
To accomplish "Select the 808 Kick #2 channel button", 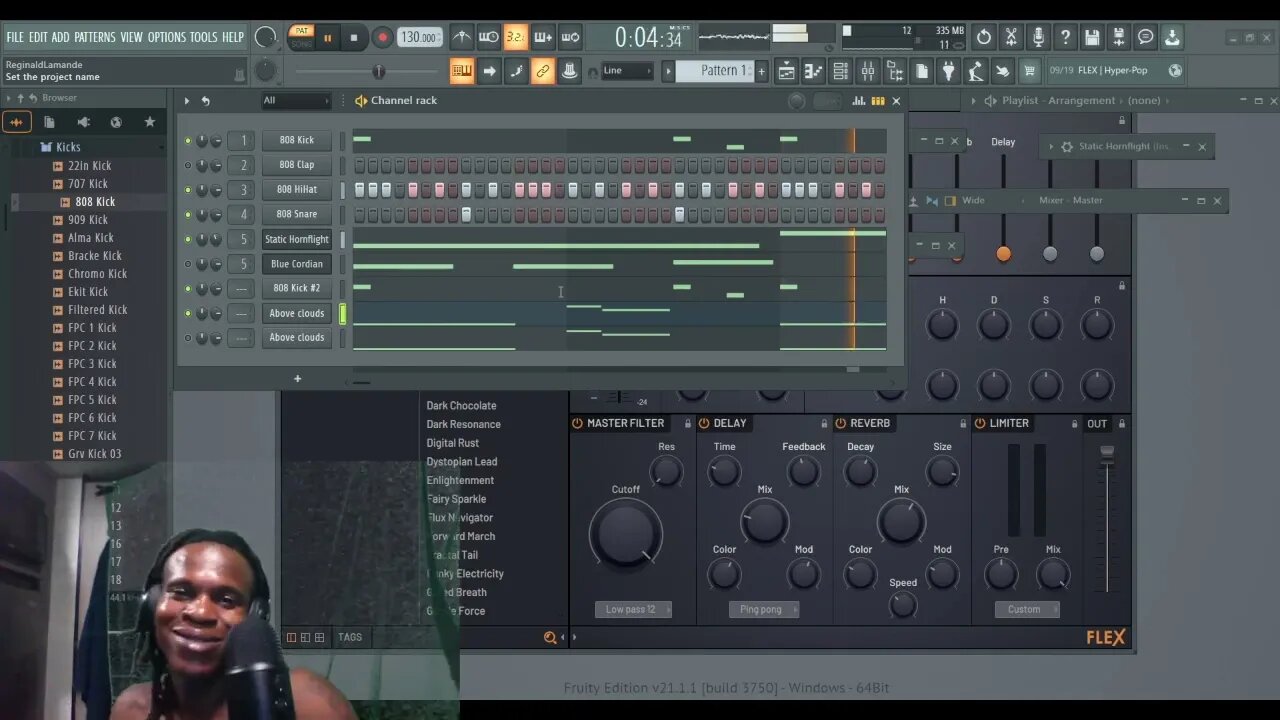I will pos(297,289).
